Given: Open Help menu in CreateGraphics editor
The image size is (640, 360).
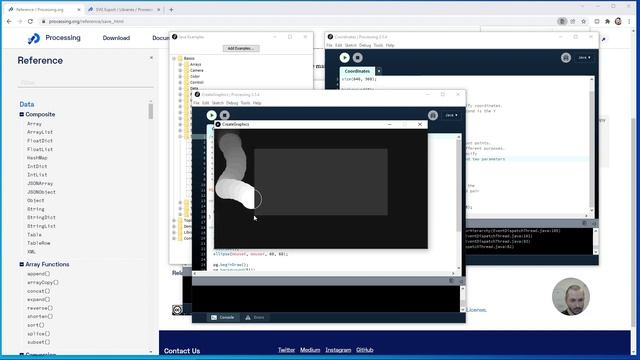Looking at the screenshot, I should [257, 103].
